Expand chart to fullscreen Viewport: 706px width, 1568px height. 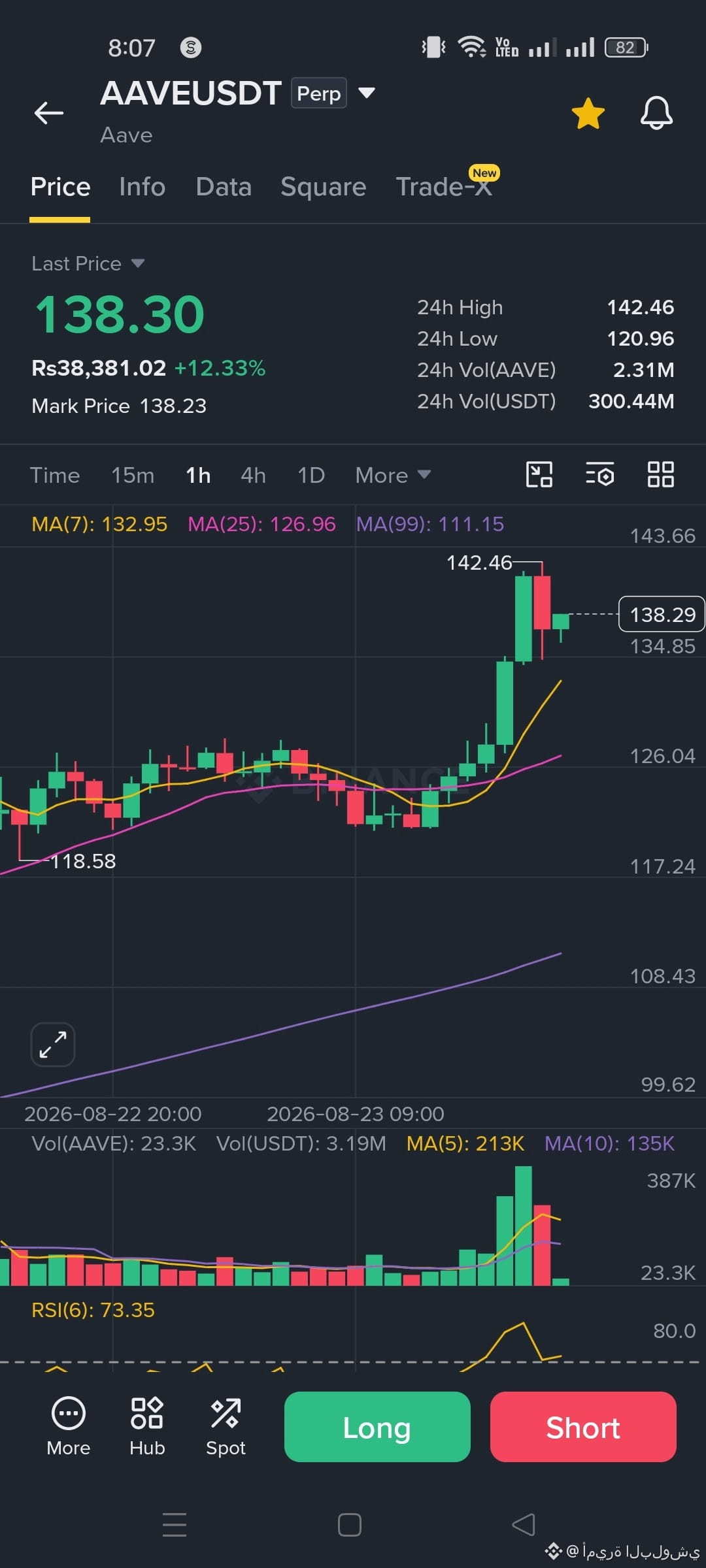pos(53,1044)
